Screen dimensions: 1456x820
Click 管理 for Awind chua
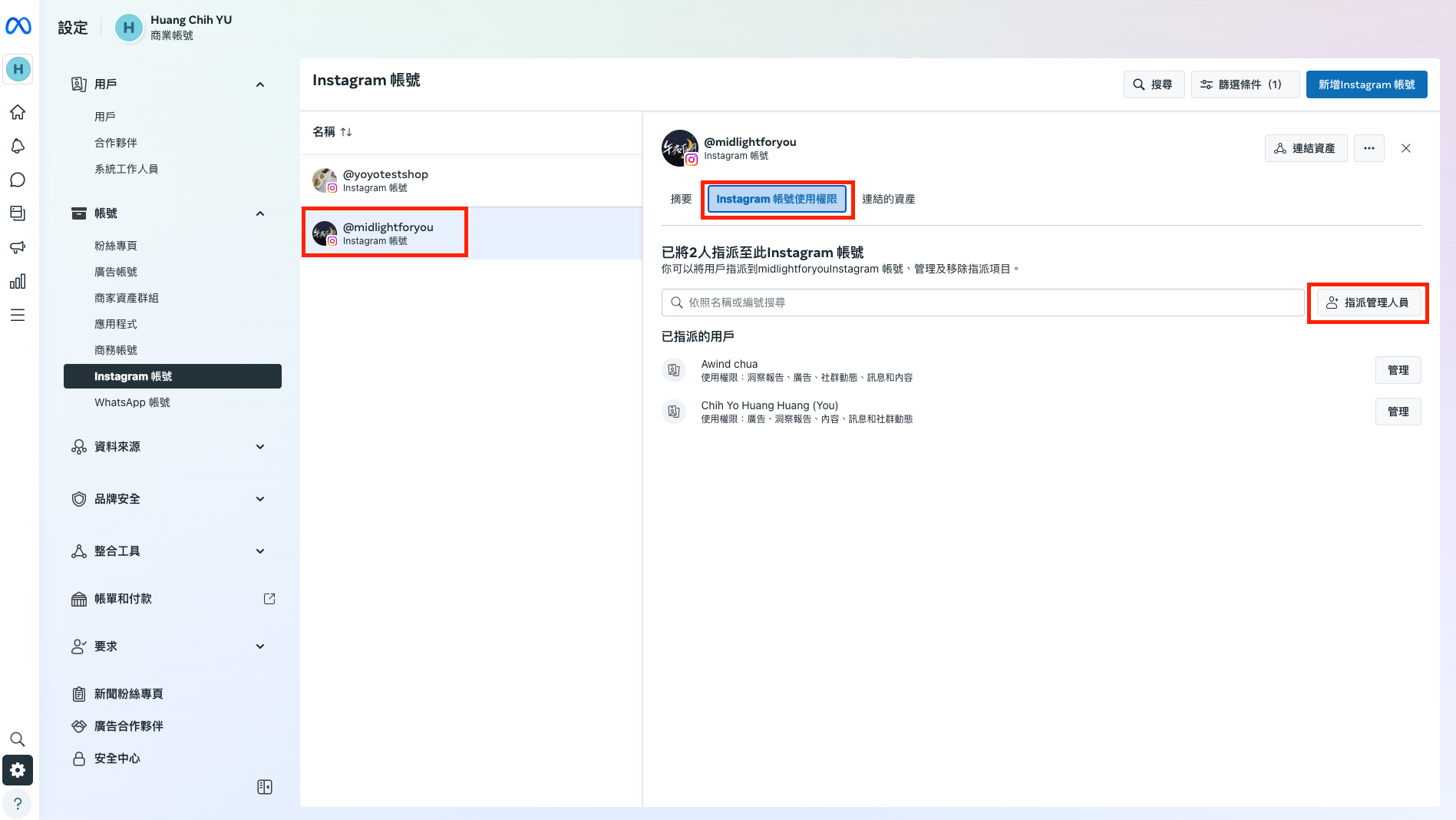coord(1398,370)
